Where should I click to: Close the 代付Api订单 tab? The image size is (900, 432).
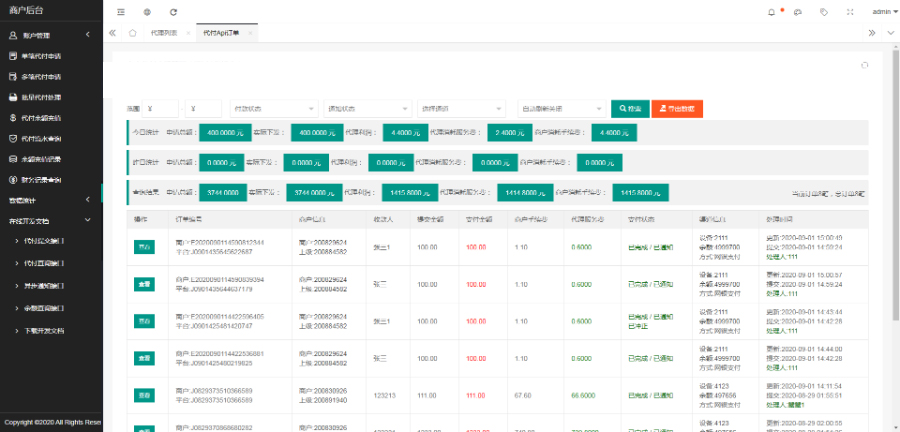tap(249, 33)
